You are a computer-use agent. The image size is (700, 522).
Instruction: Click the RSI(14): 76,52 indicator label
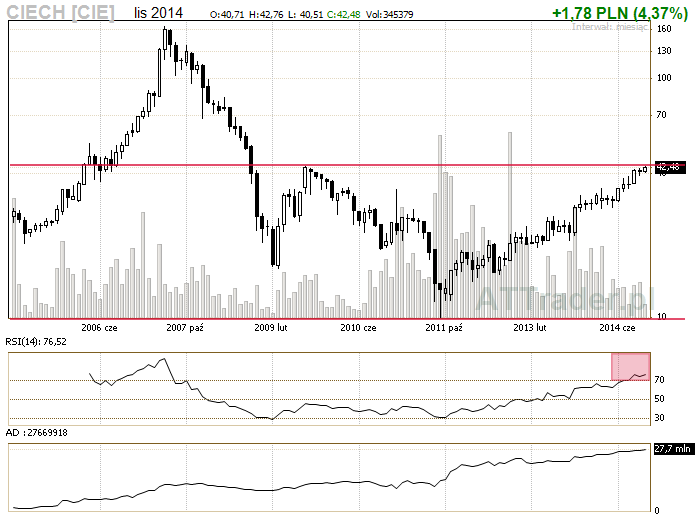coord(36,342)
